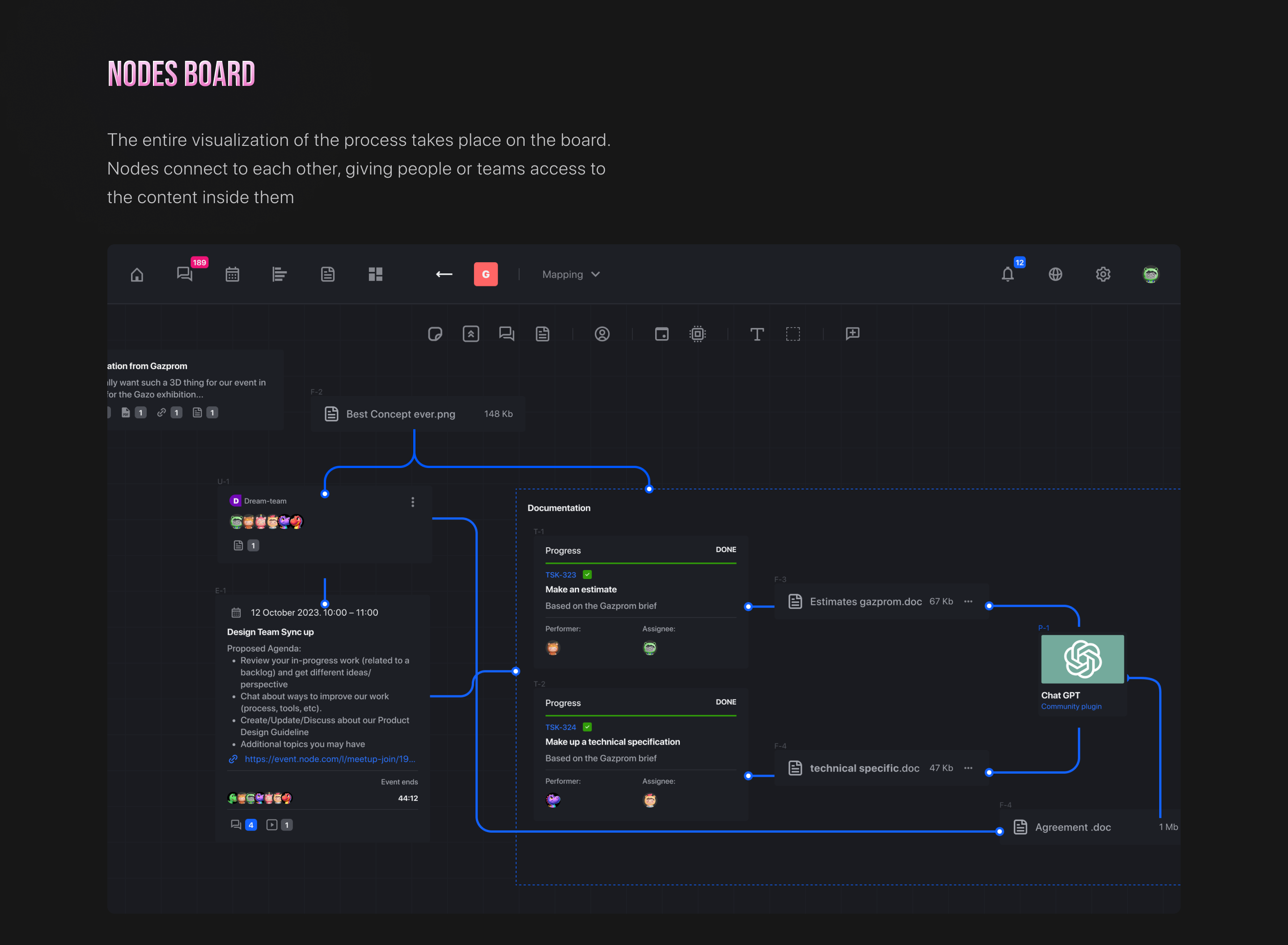Select the sticky note tool

435,334
